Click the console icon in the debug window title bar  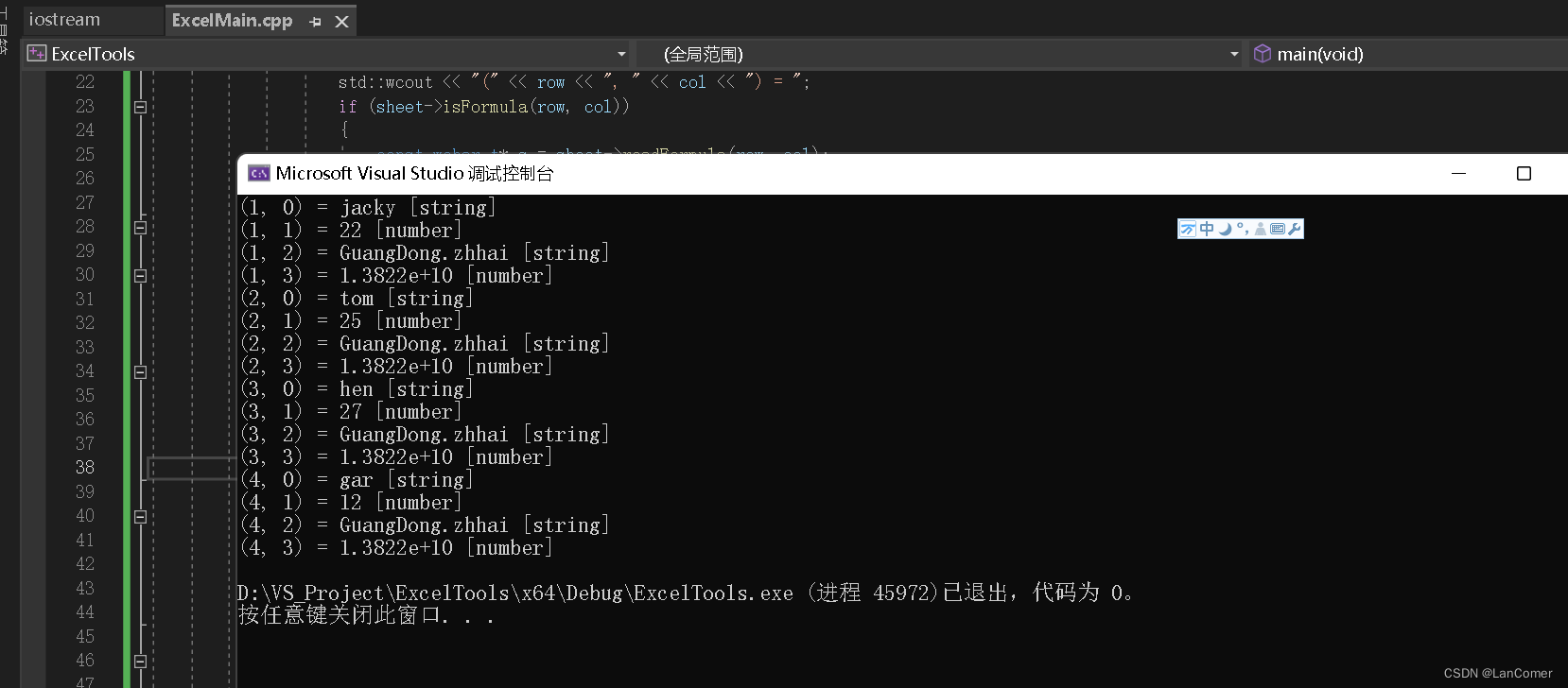[258, 173]
